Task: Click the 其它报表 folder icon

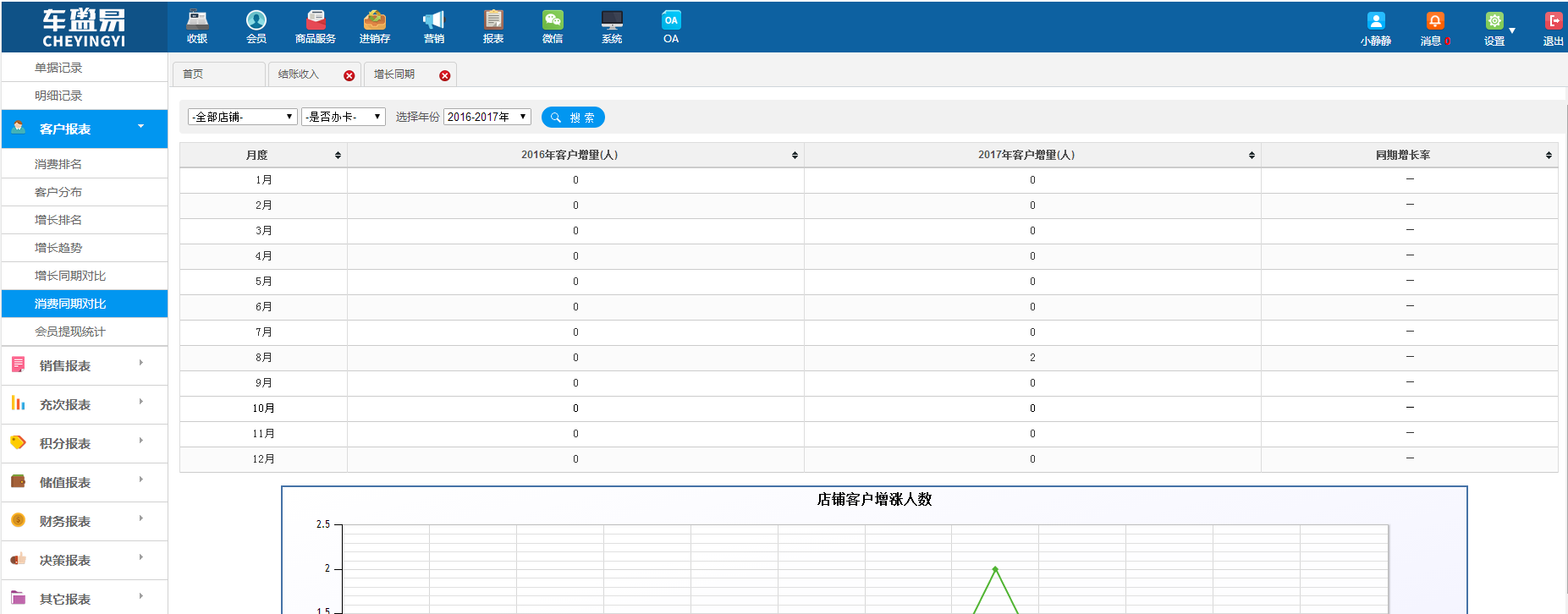Action: [18, 598]
